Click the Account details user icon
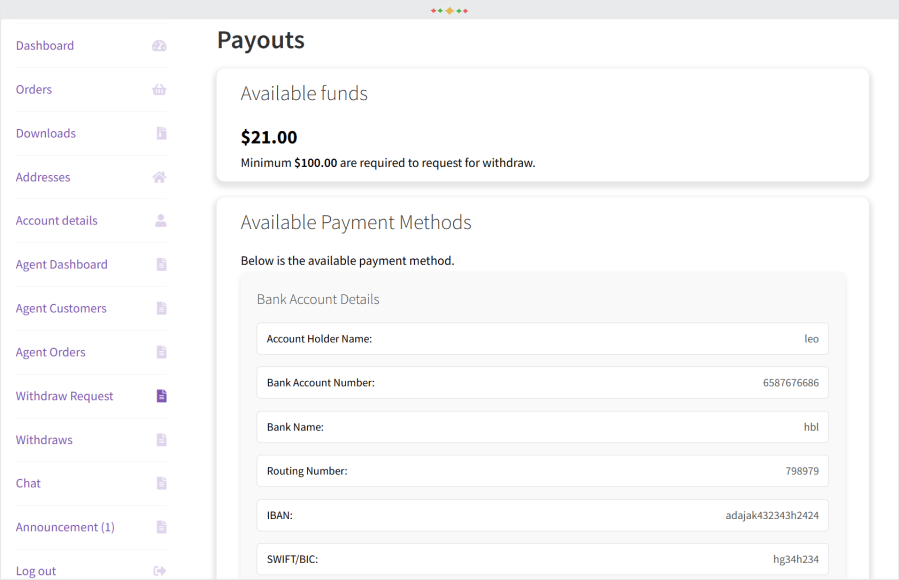The width and height of the screenshot is (899, 580). 161,221
